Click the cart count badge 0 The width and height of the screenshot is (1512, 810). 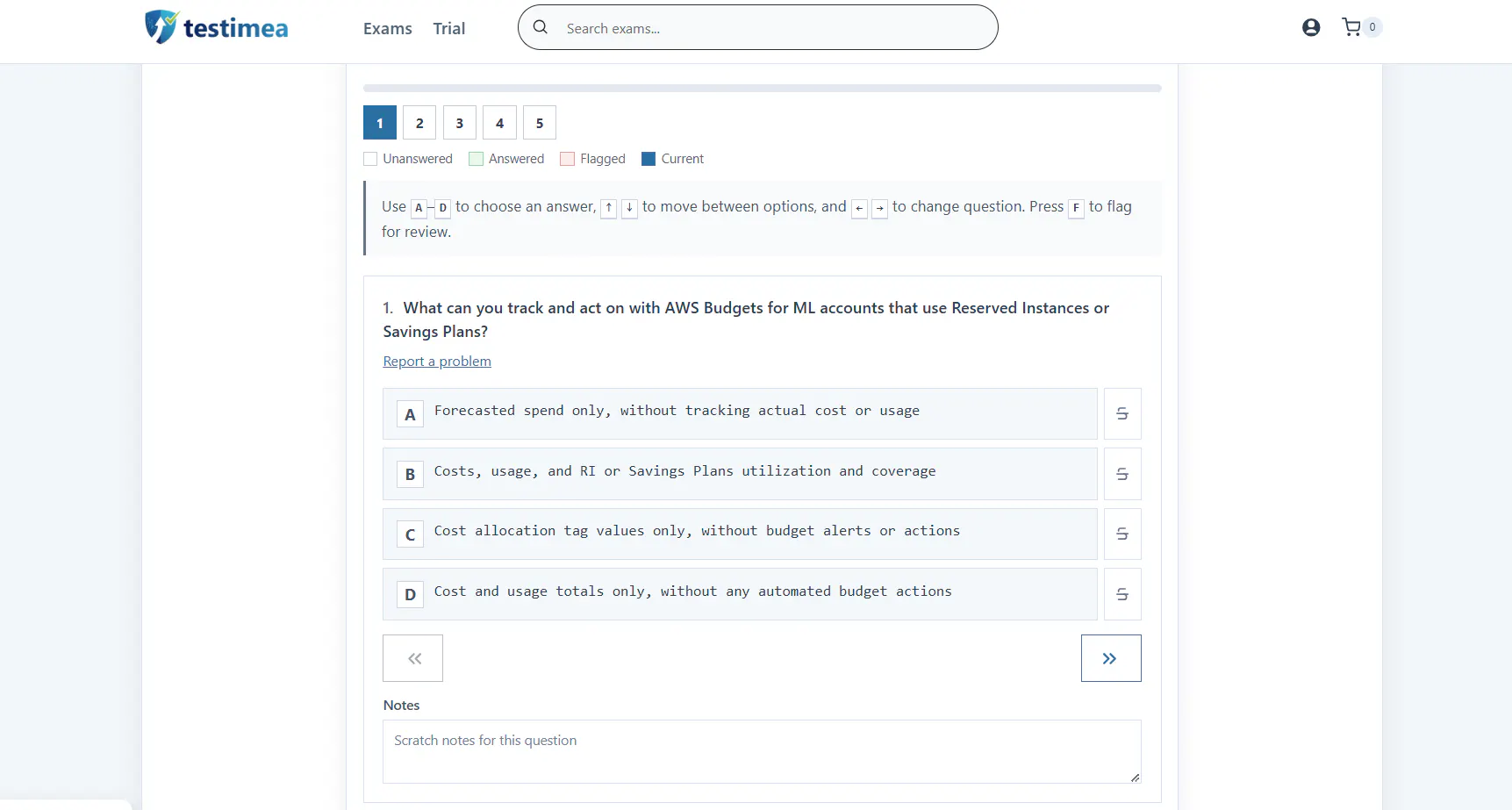pos(1372,27)
